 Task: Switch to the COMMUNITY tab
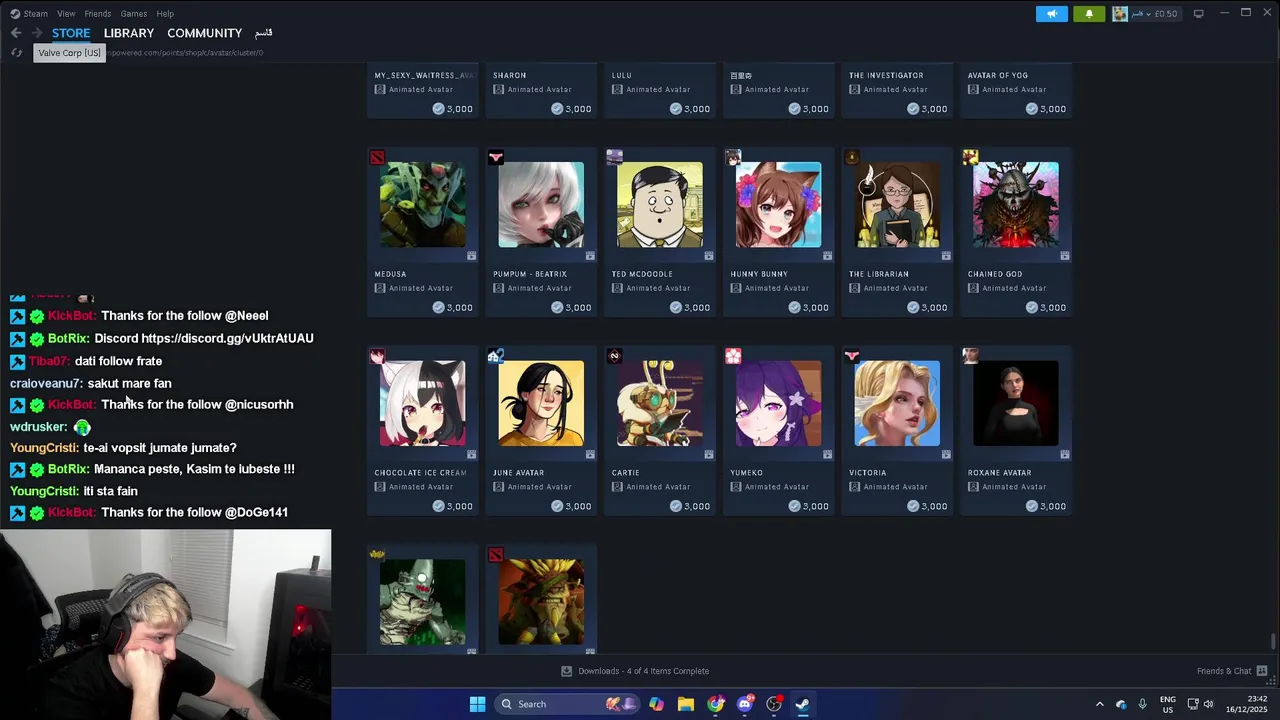[204, 33]
